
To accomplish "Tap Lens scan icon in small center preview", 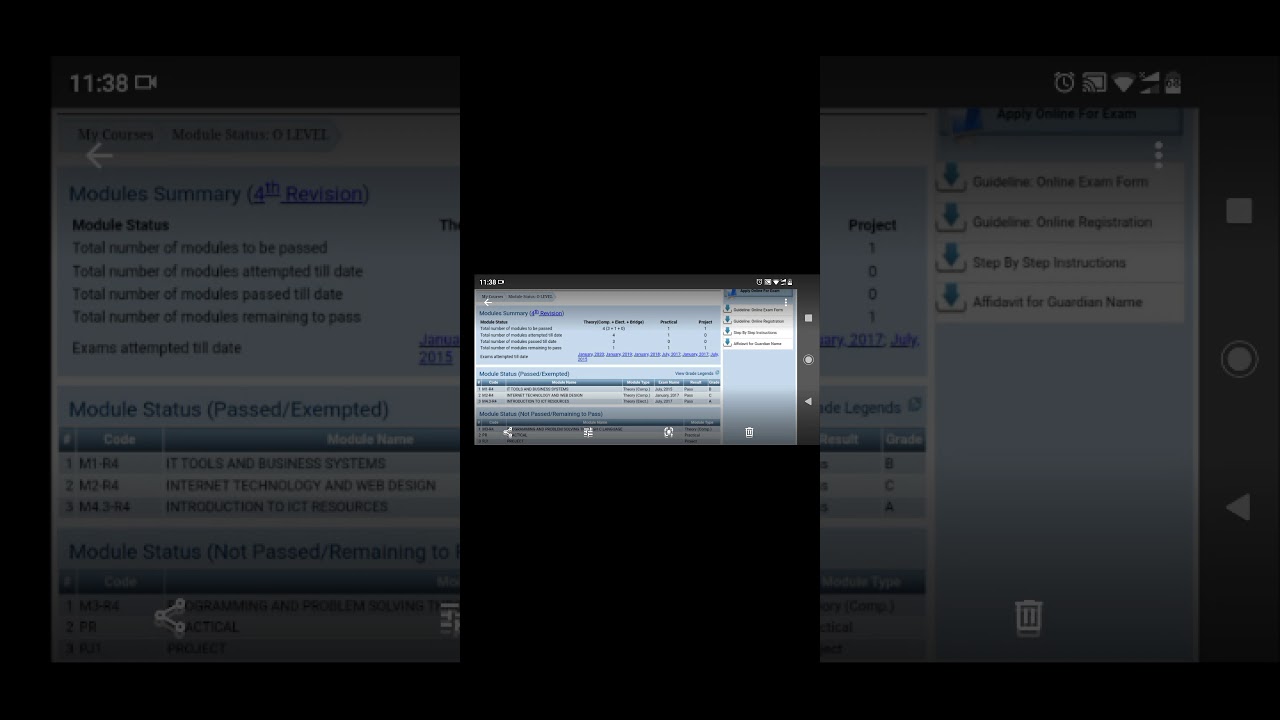I will click(668, 432).
